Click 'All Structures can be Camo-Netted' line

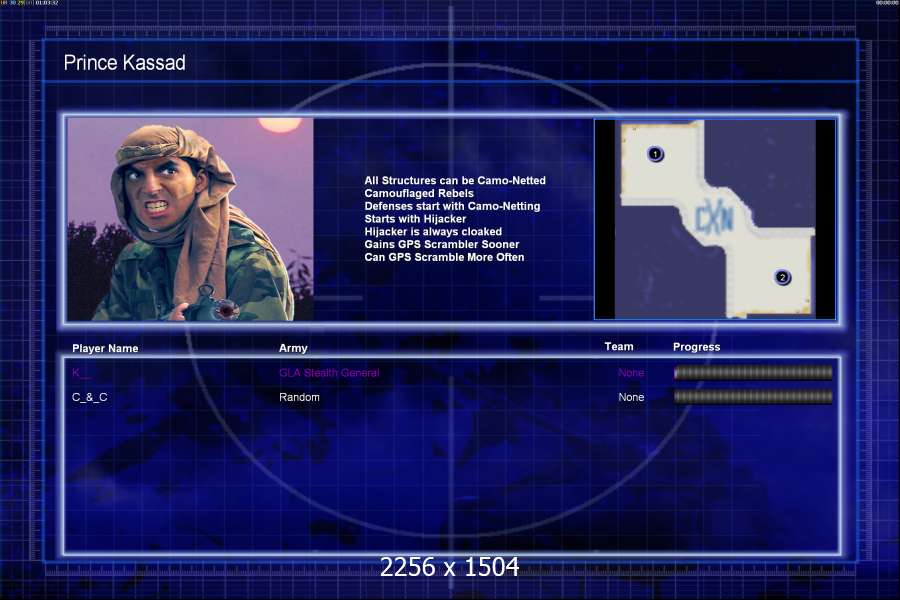(455, 180)
